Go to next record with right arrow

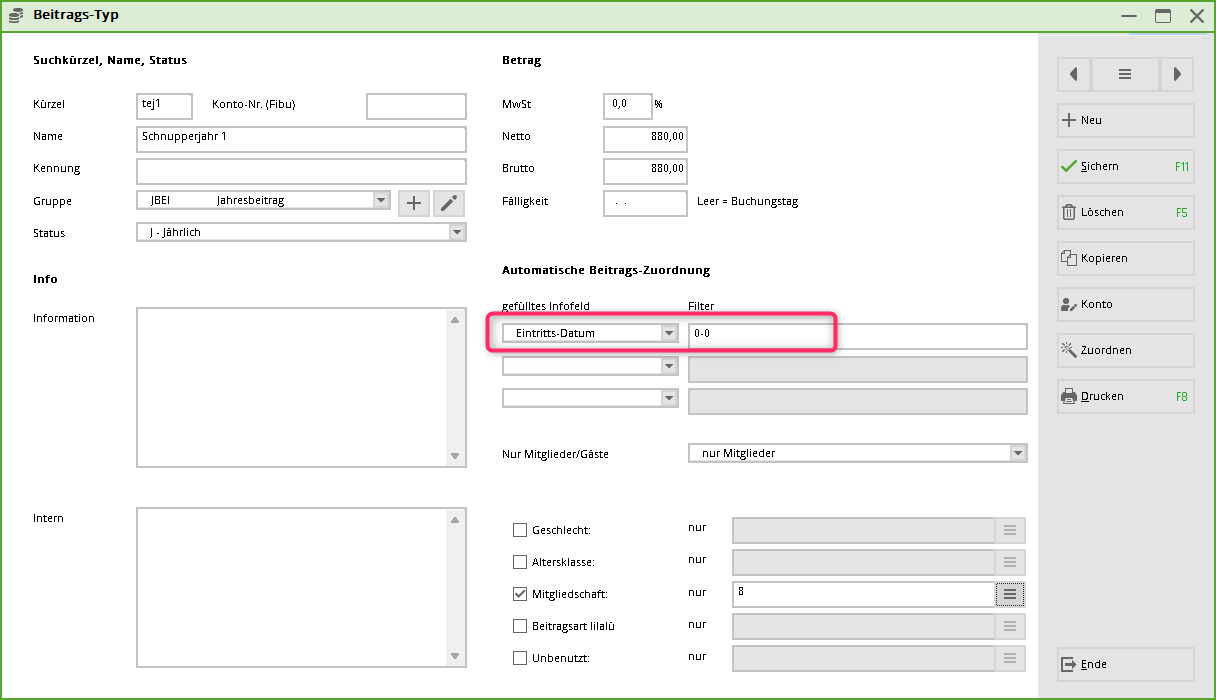pos(1177,74)
